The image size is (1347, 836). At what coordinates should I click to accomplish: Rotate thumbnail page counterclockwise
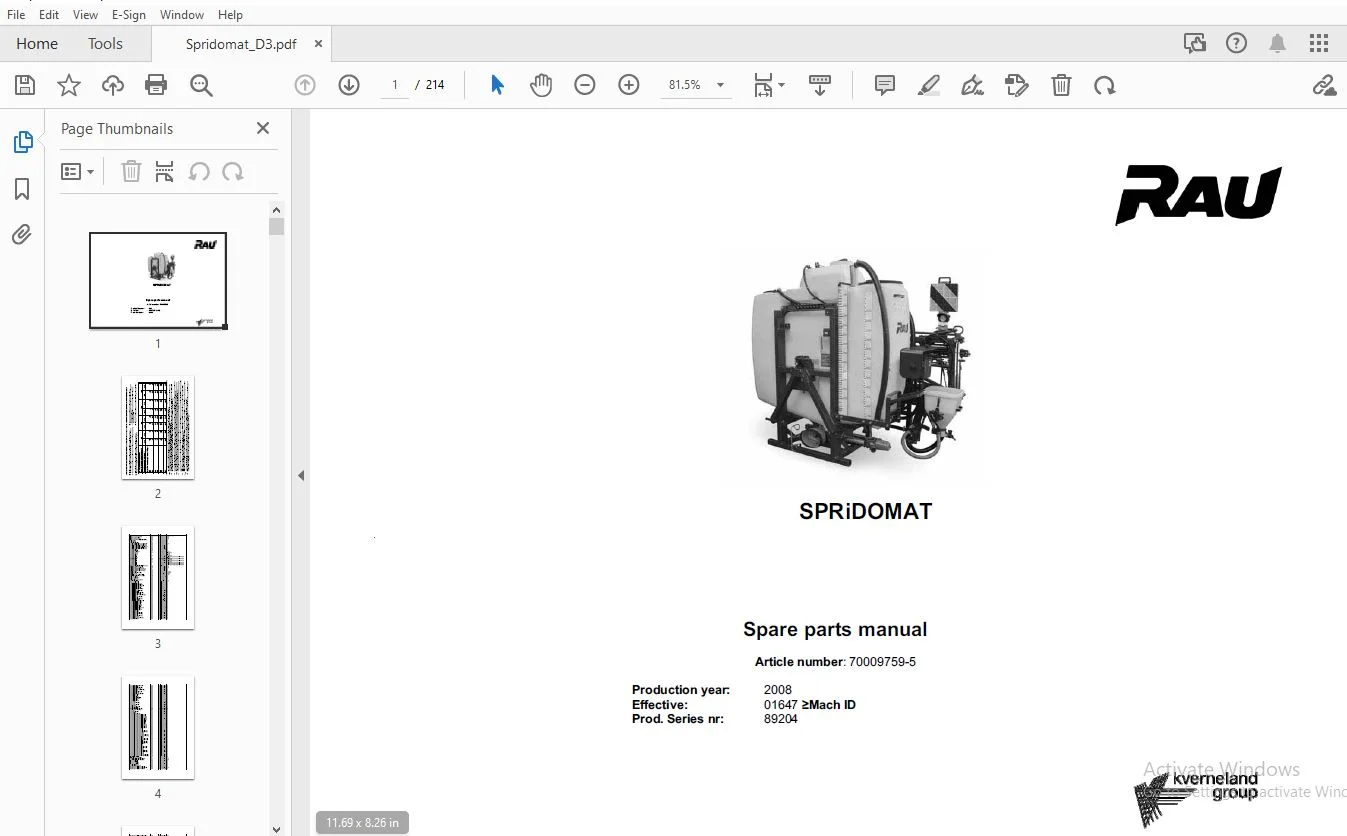coord(199,172)
